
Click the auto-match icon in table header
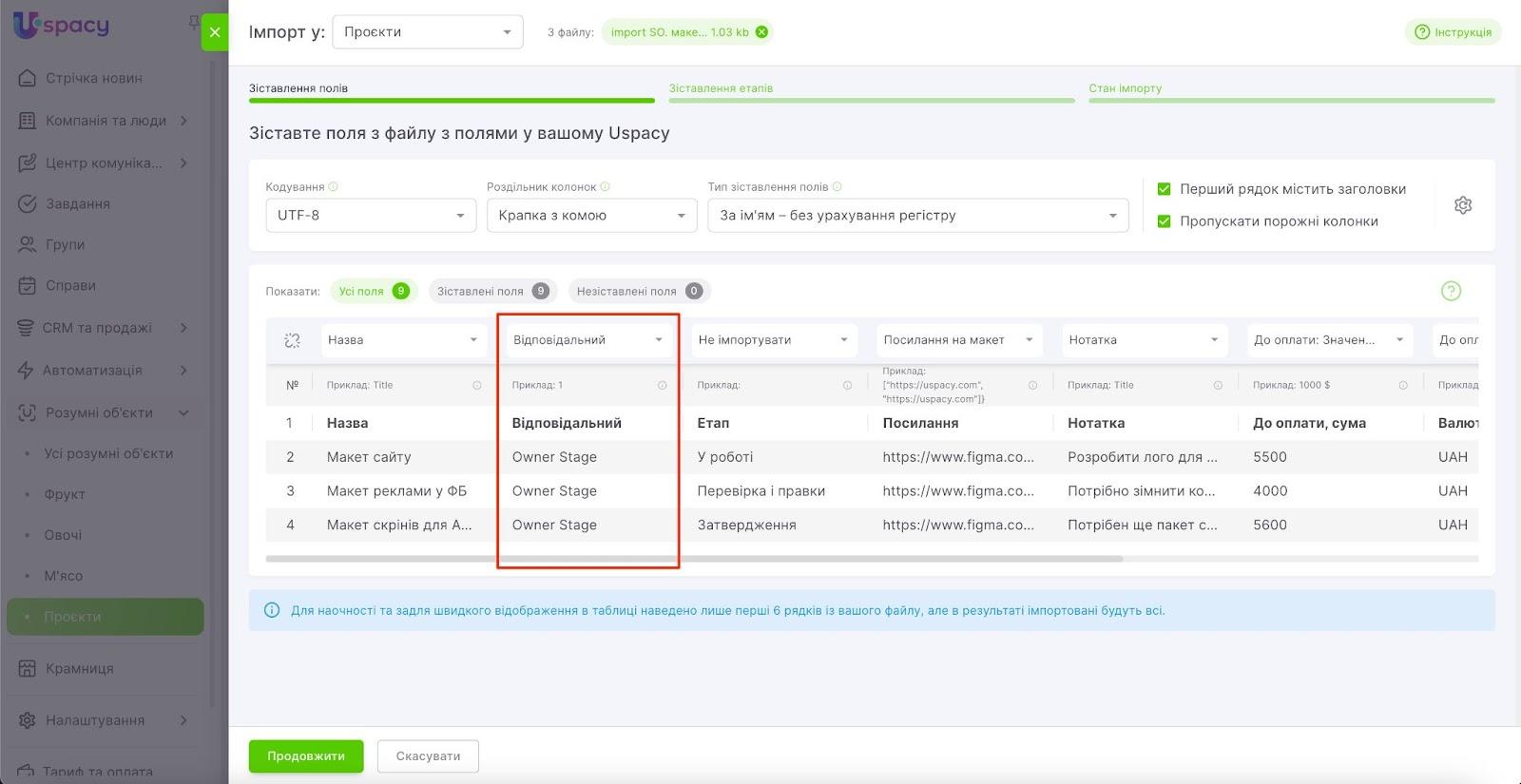(x=292, y=340)
